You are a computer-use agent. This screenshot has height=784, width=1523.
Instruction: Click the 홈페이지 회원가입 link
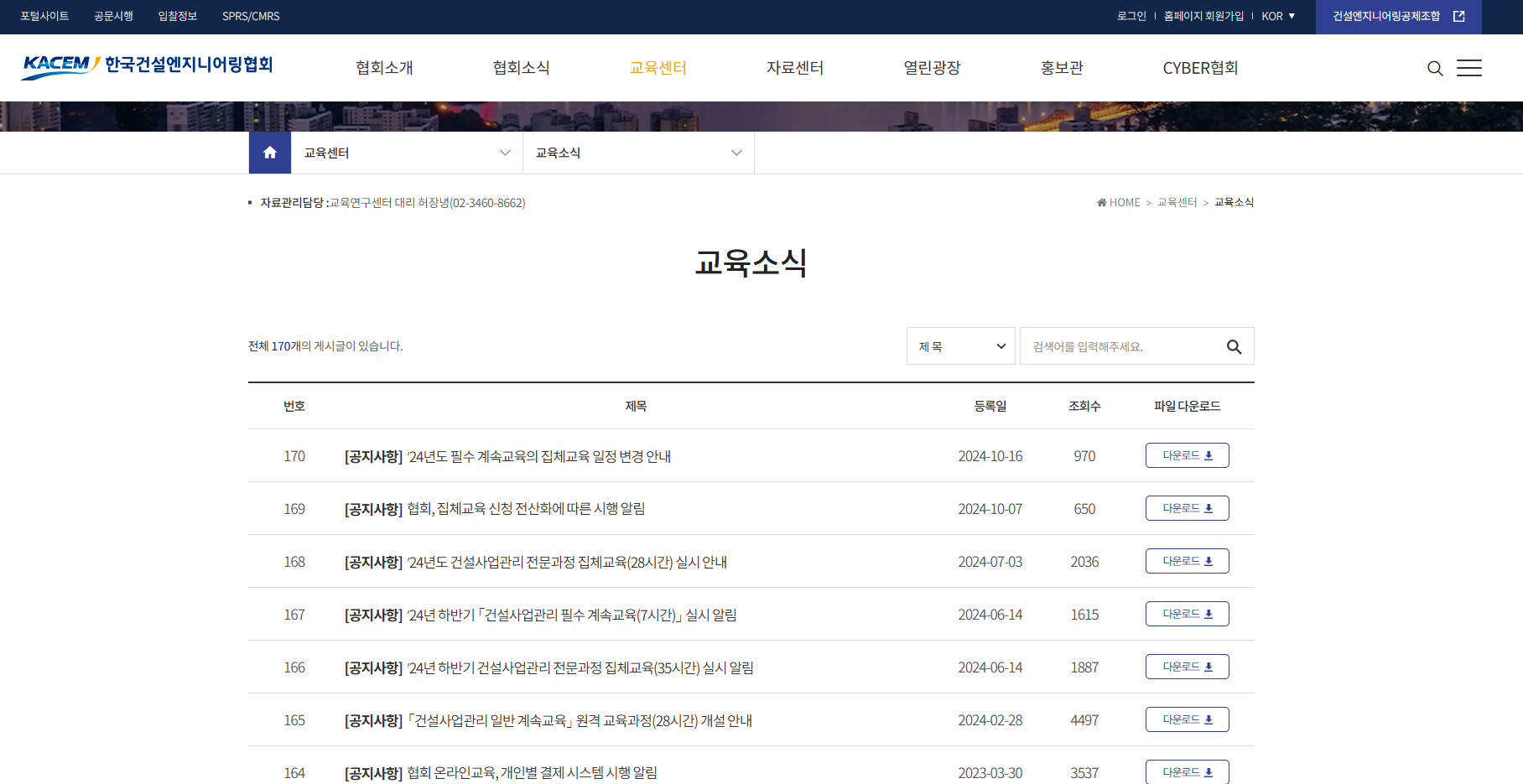point(1203,16)
